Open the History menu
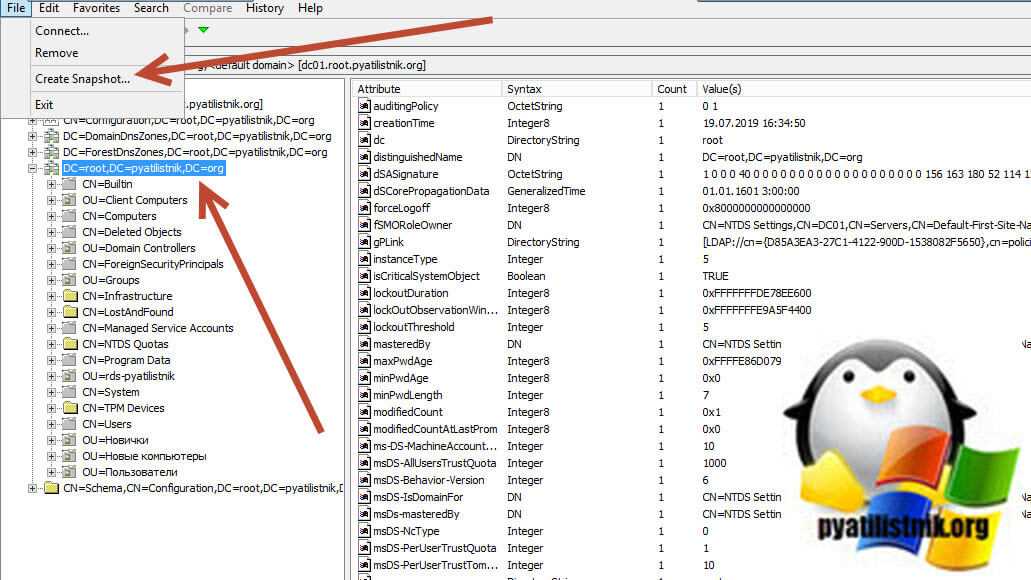The width and height of the screenshot is (1031, 580). click(264, 8)
